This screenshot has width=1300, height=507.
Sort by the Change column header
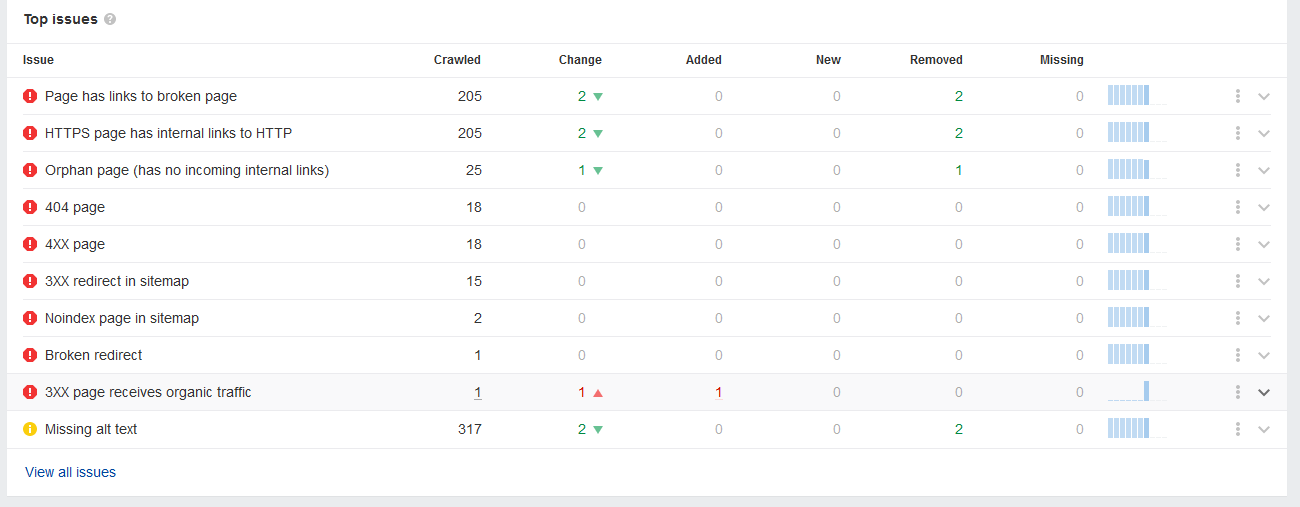(580, 60)
